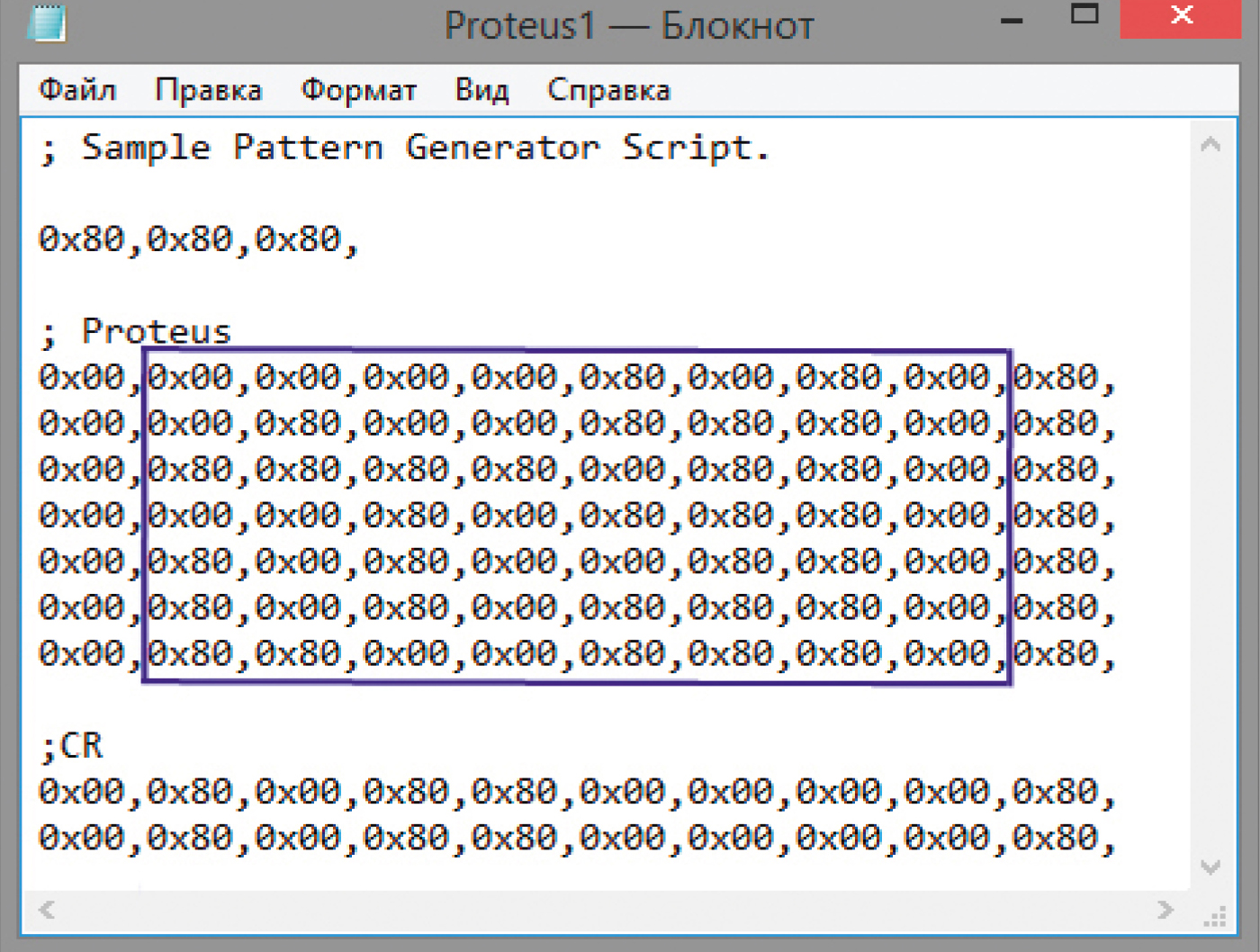Minimize the Proteus1 Notepad window
Screen dimensions: 1260x952
(1012, 21)
